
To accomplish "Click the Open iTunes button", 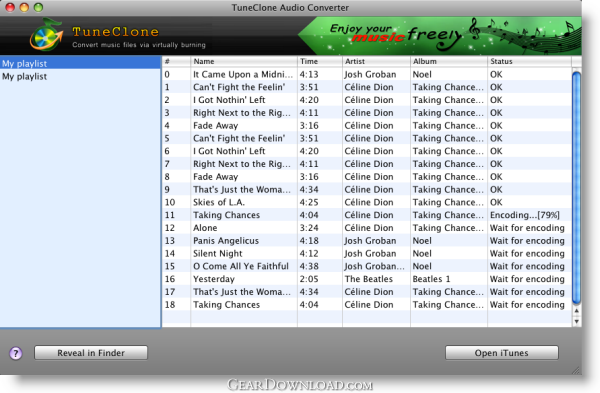I will click(x=501, y=353).
